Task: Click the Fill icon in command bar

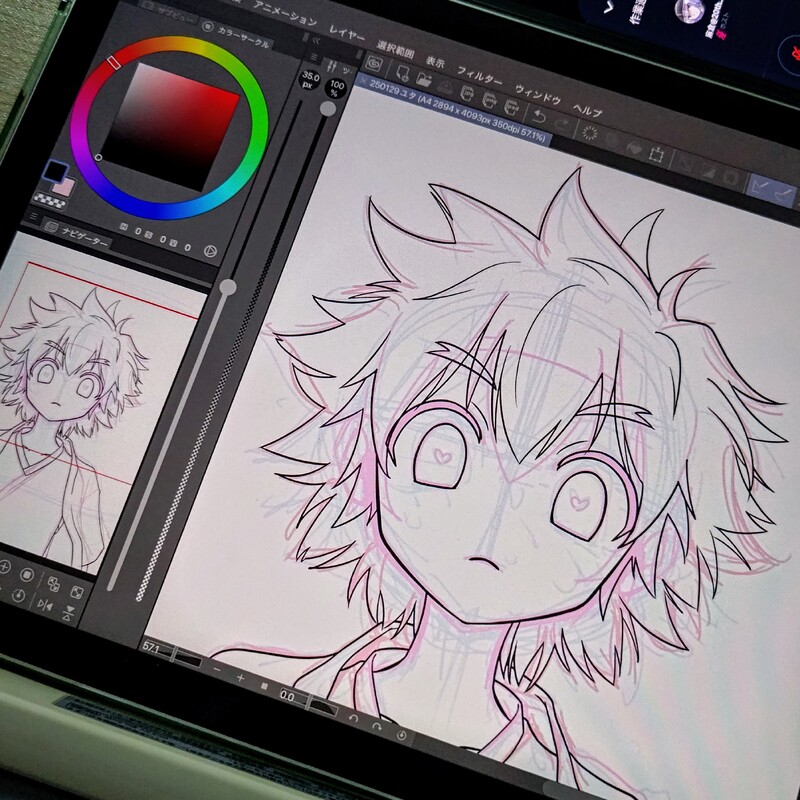Action: coord(634,148)
